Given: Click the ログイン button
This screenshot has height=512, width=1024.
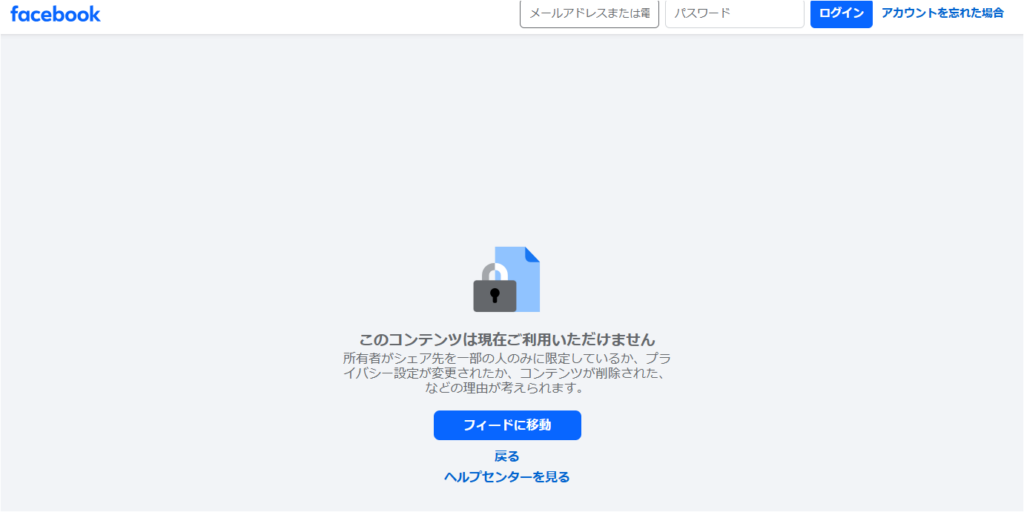Looking at the screenshot, I should point(841,13).
